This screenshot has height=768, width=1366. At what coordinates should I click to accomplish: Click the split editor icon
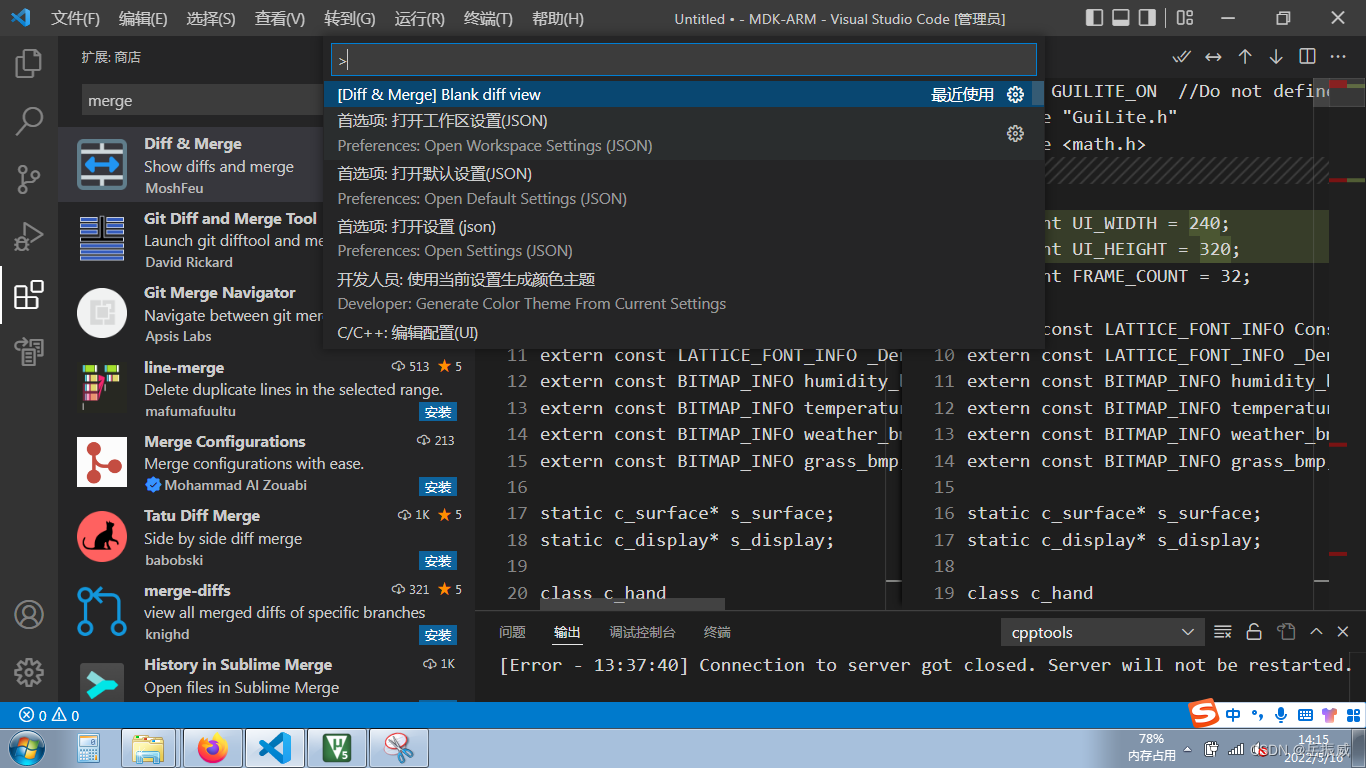tap(1307, 57)
